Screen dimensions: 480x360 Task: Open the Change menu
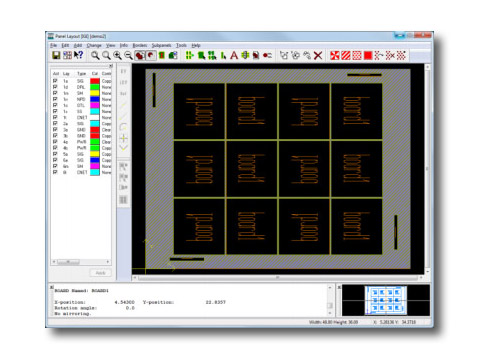tap(94, 45)
